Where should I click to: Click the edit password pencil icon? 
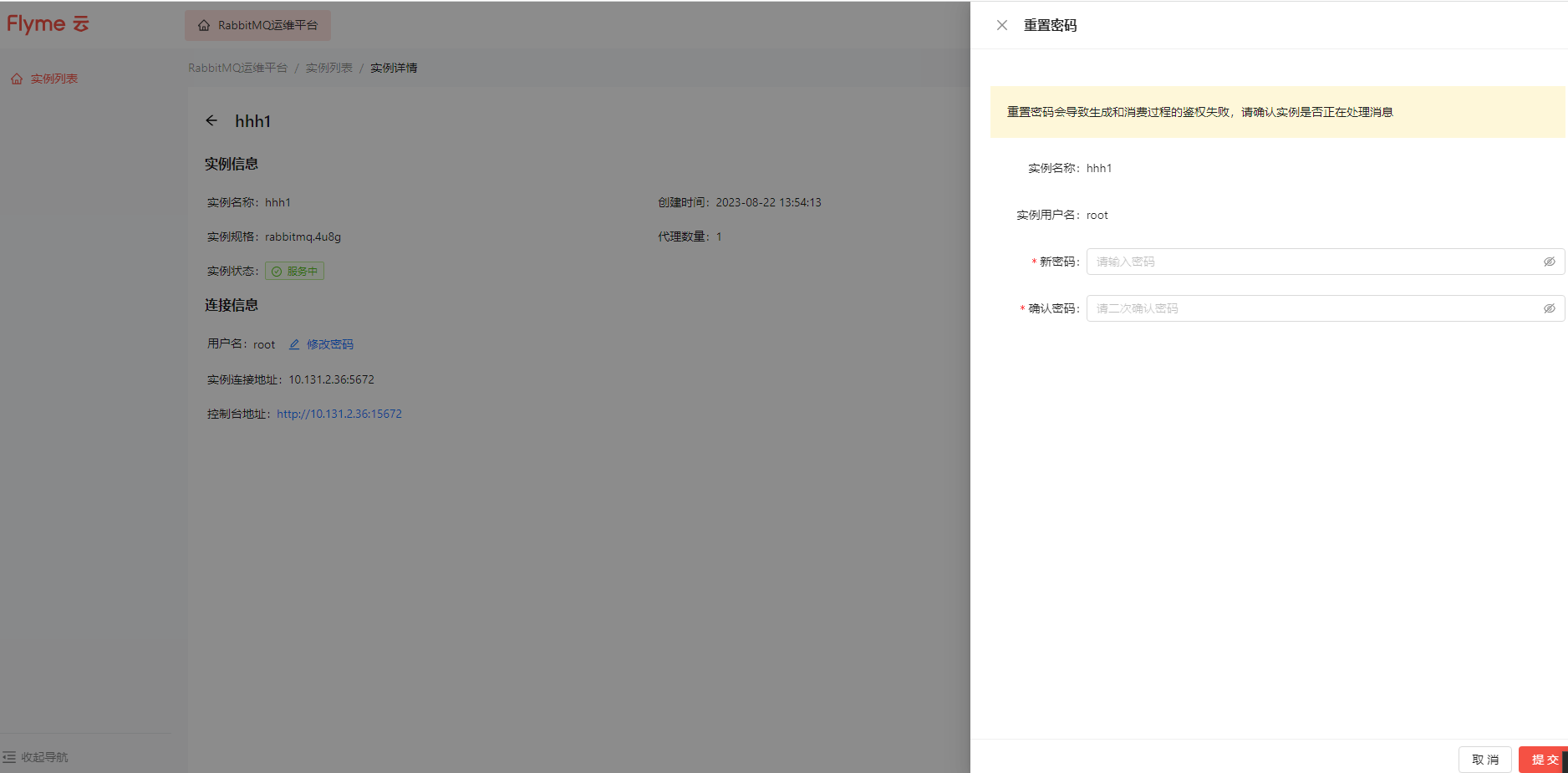coord(294,344)
